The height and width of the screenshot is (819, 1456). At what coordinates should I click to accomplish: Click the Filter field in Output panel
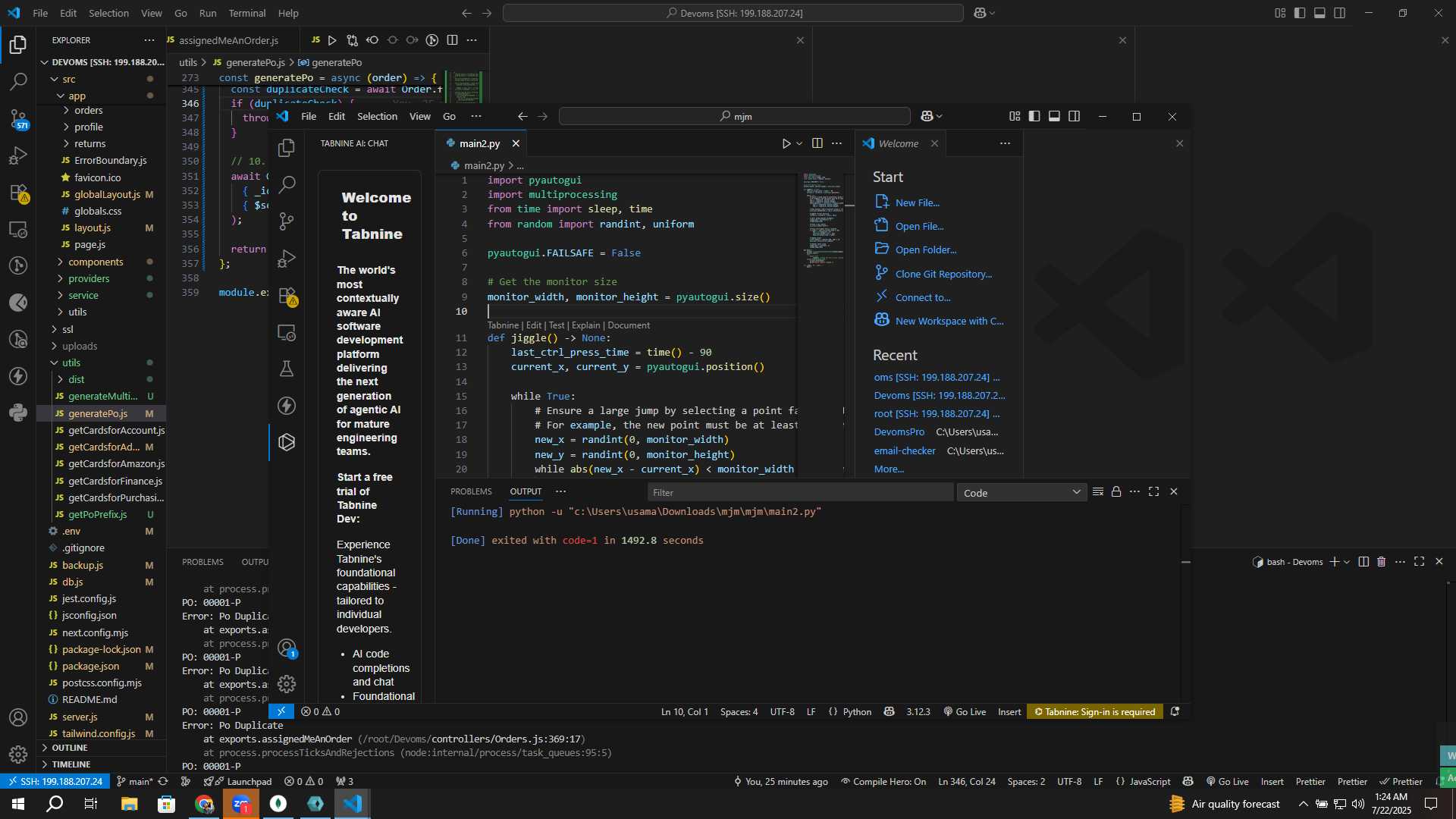click(800, 493)
